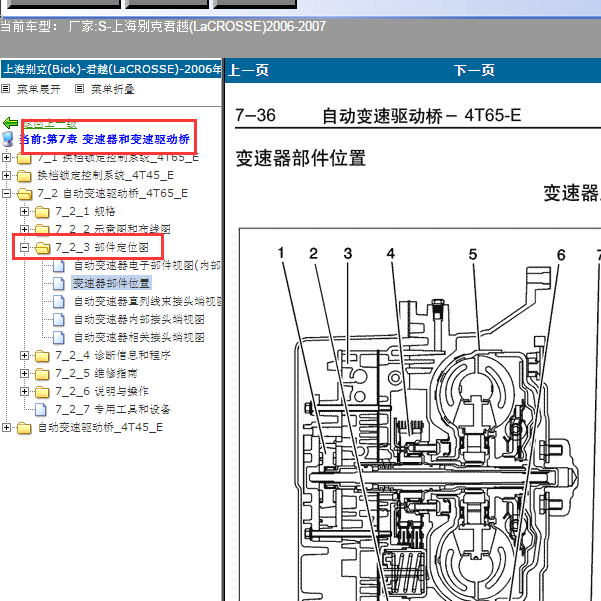
Task: Go to next page 下一页
Action: point(474,71)
